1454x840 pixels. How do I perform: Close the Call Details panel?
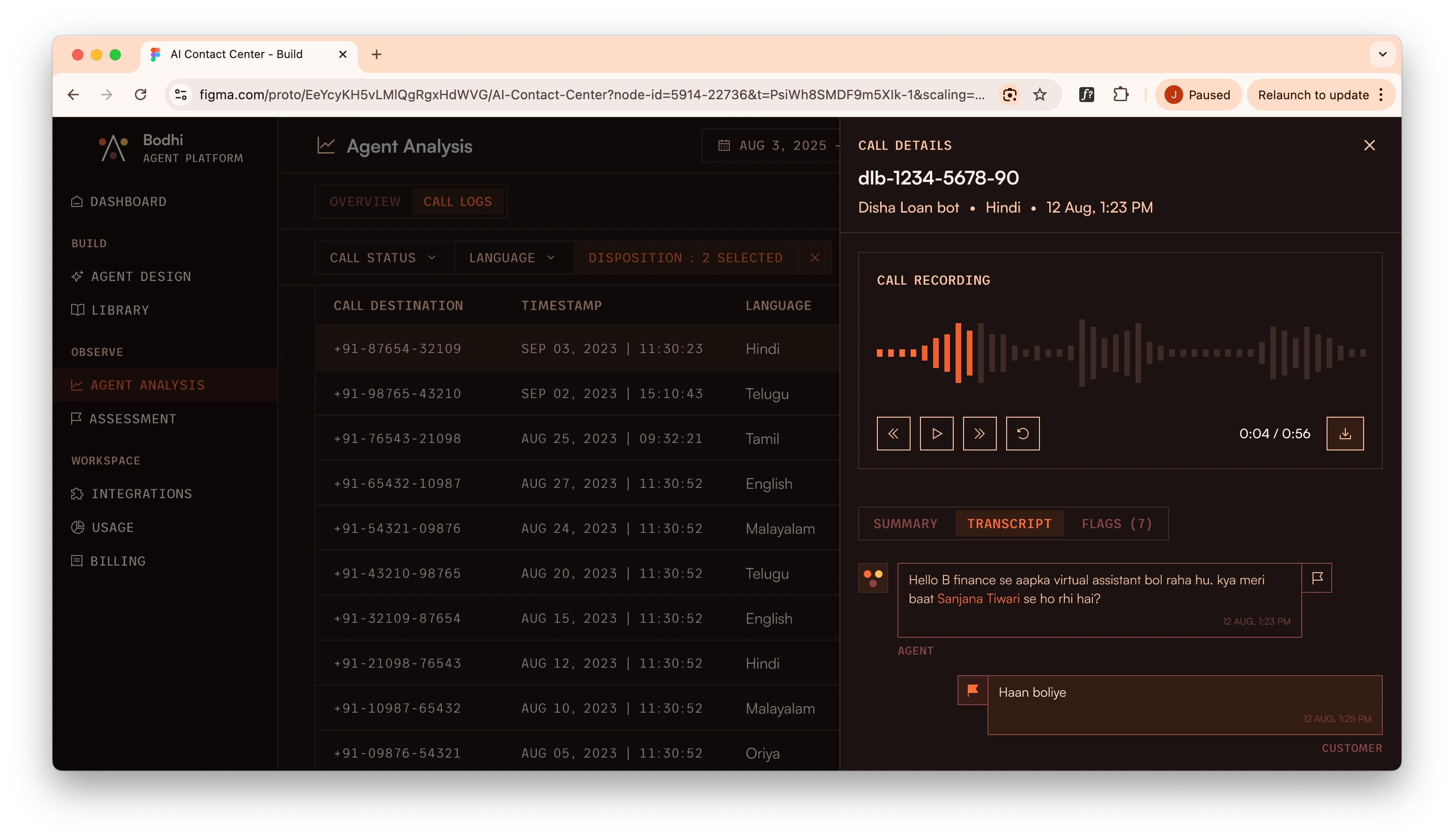1369,145
